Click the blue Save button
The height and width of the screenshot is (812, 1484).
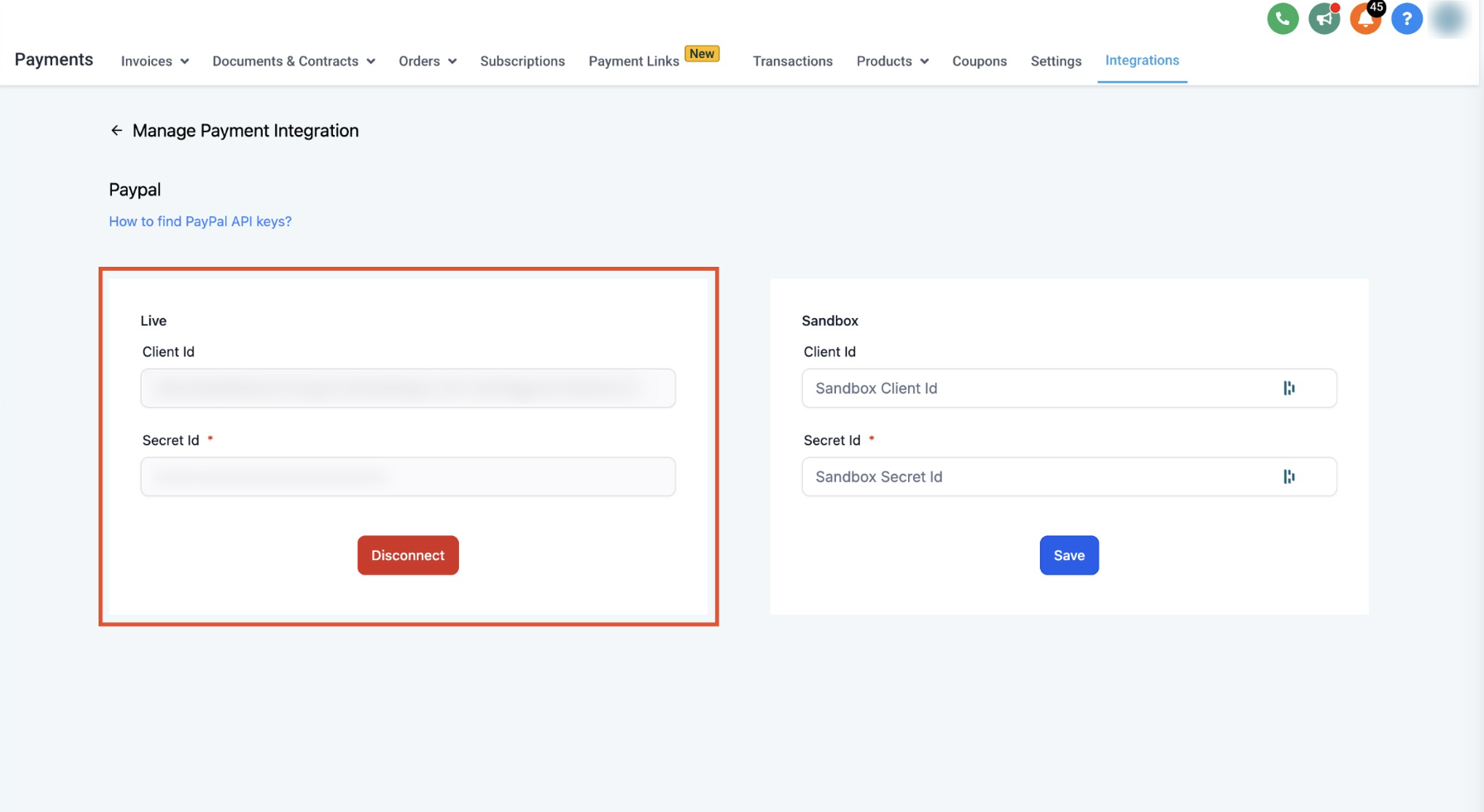(x=1069, y=555)
